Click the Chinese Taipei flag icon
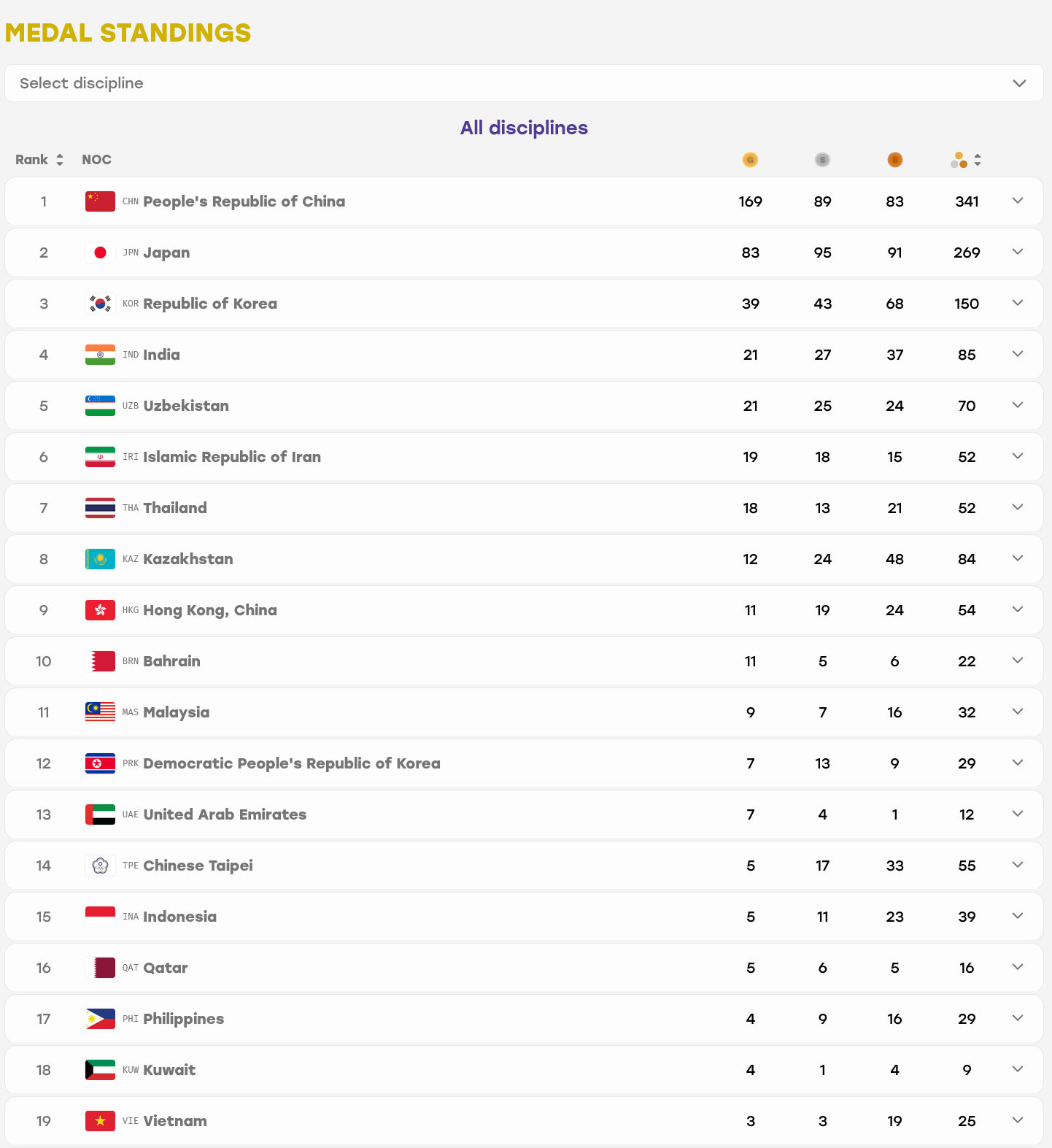 pyautogui.click(x=100, y=866)
